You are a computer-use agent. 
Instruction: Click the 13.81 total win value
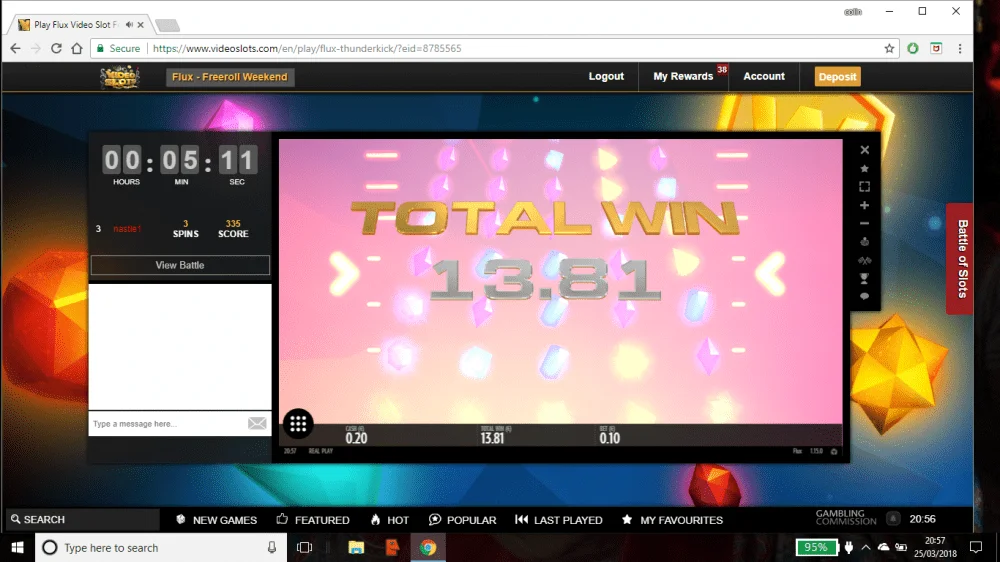(492, 438)
